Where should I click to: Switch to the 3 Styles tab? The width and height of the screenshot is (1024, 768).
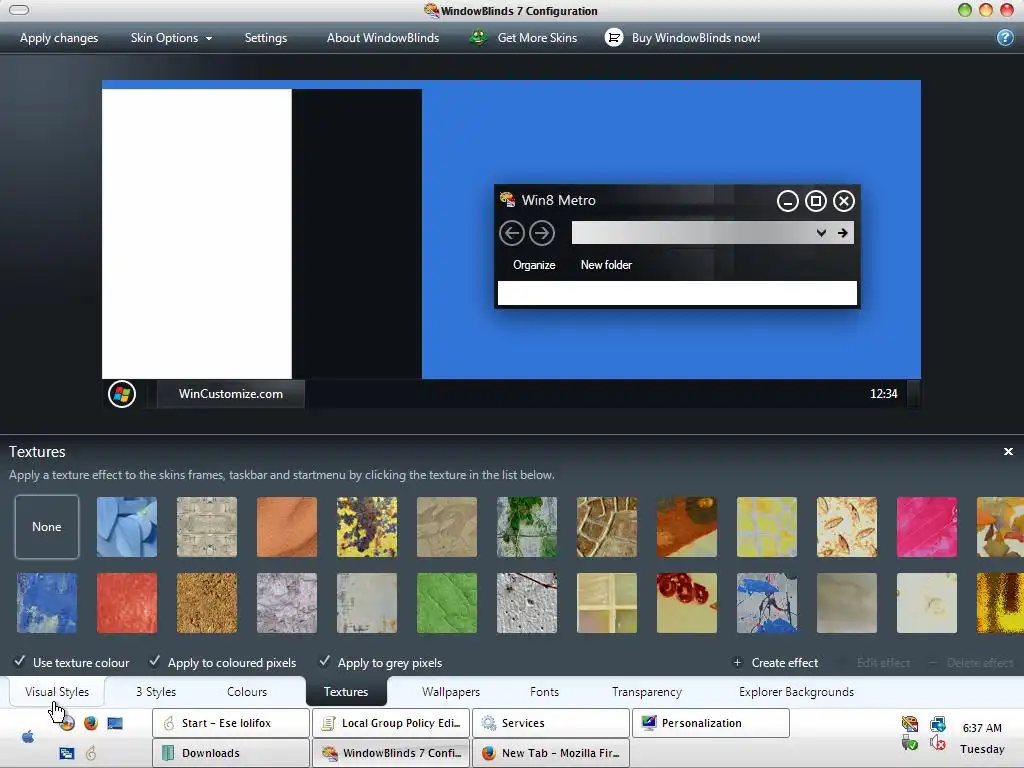(x=156, y=692)
